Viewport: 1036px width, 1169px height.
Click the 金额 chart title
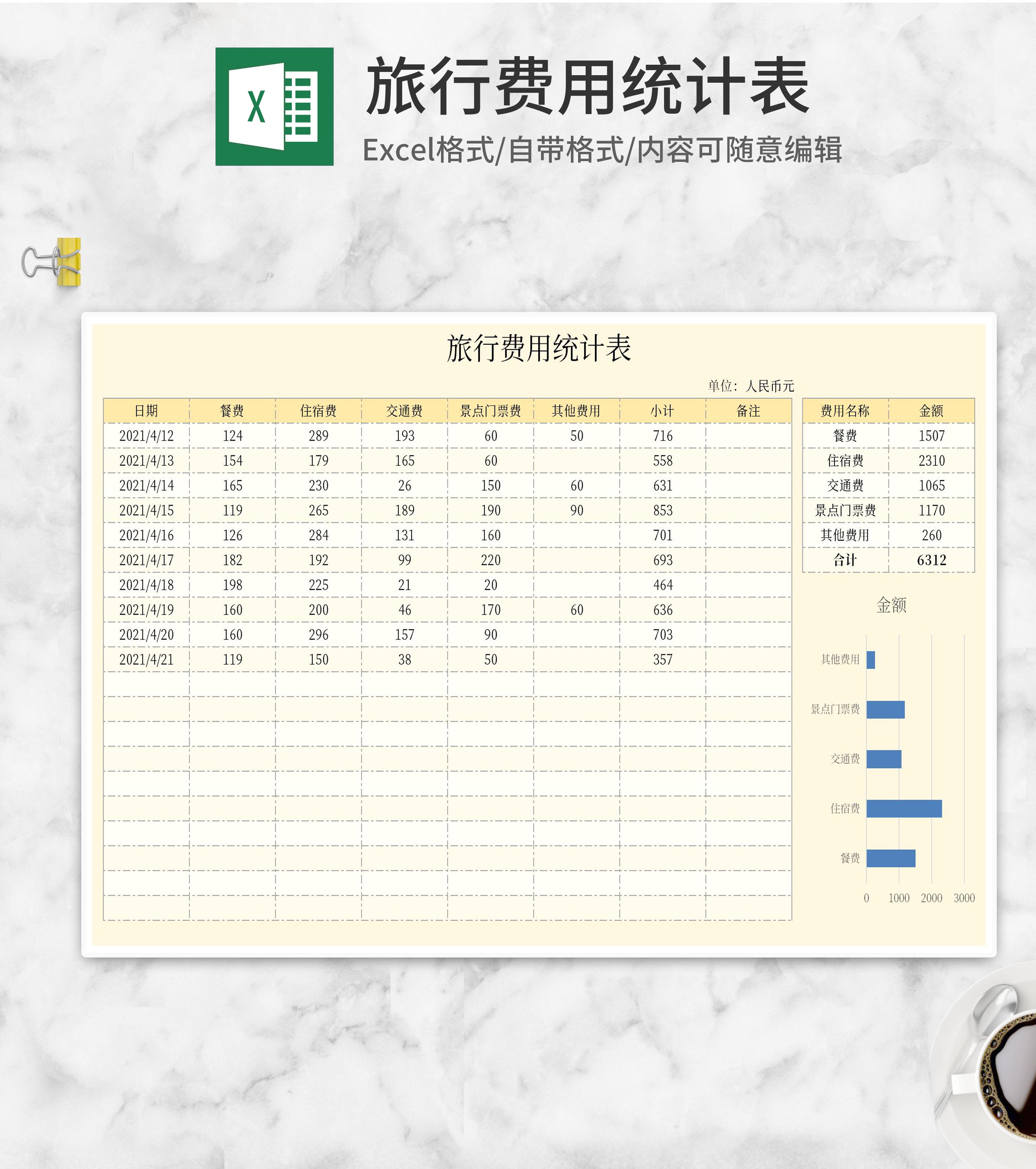(891, 605)
